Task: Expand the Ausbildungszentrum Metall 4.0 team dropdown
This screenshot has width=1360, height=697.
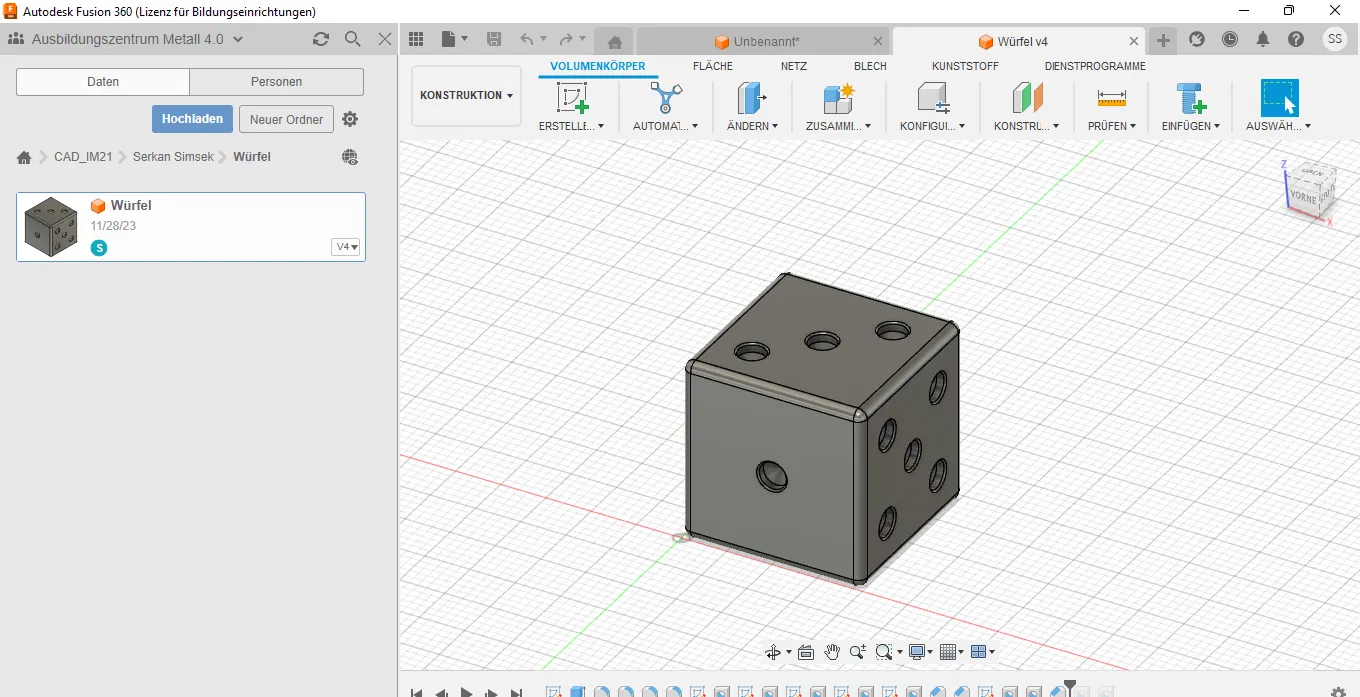Action: pos(237,39)
